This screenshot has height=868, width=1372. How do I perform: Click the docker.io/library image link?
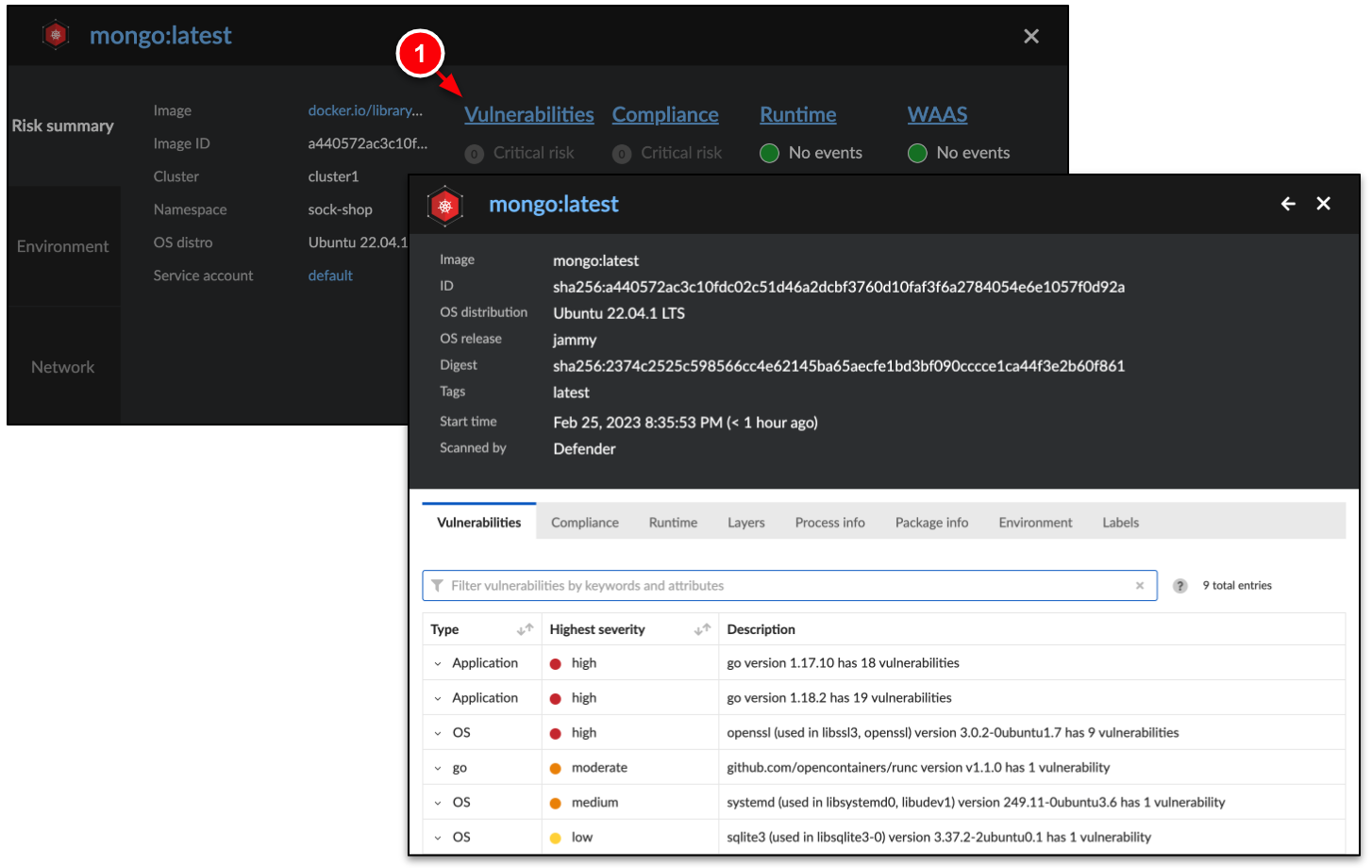[365, 110]
